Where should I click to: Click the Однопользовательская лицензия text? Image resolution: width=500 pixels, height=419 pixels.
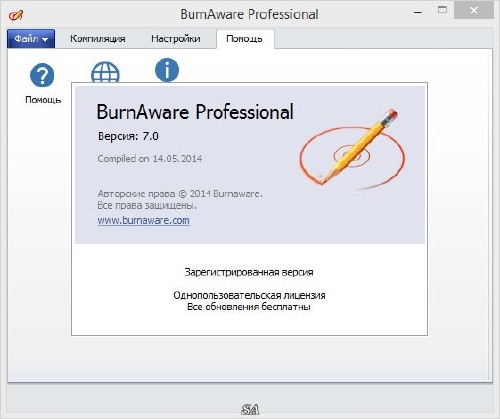[249, 295]
